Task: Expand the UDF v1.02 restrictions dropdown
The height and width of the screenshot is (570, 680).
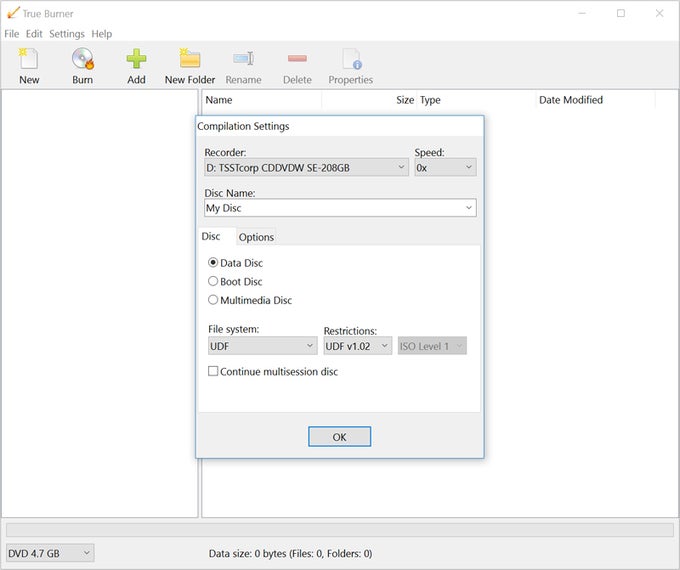Action: tap(357, 346)
